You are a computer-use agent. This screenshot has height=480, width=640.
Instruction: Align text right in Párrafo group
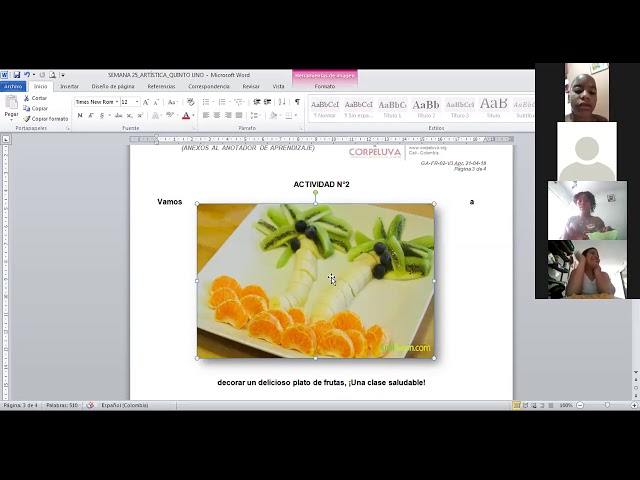point(228,116)
